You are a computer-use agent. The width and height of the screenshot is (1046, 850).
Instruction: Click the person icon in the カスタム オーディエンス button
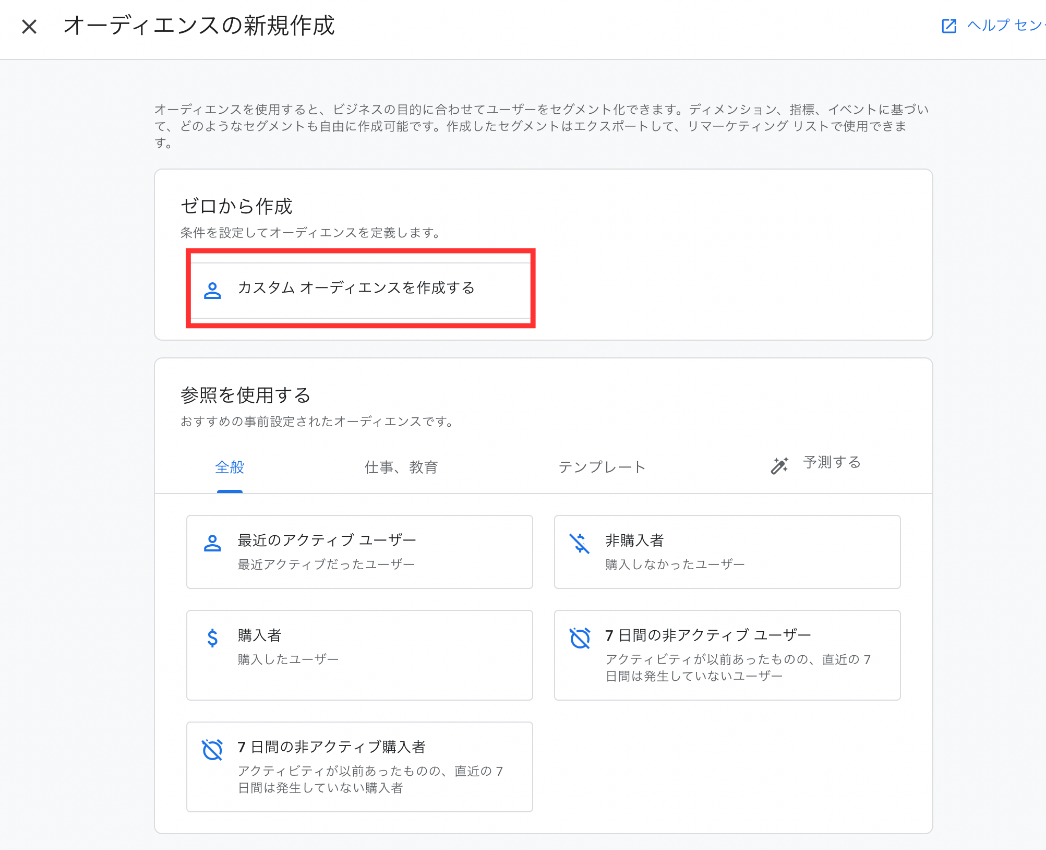(212, 290)
